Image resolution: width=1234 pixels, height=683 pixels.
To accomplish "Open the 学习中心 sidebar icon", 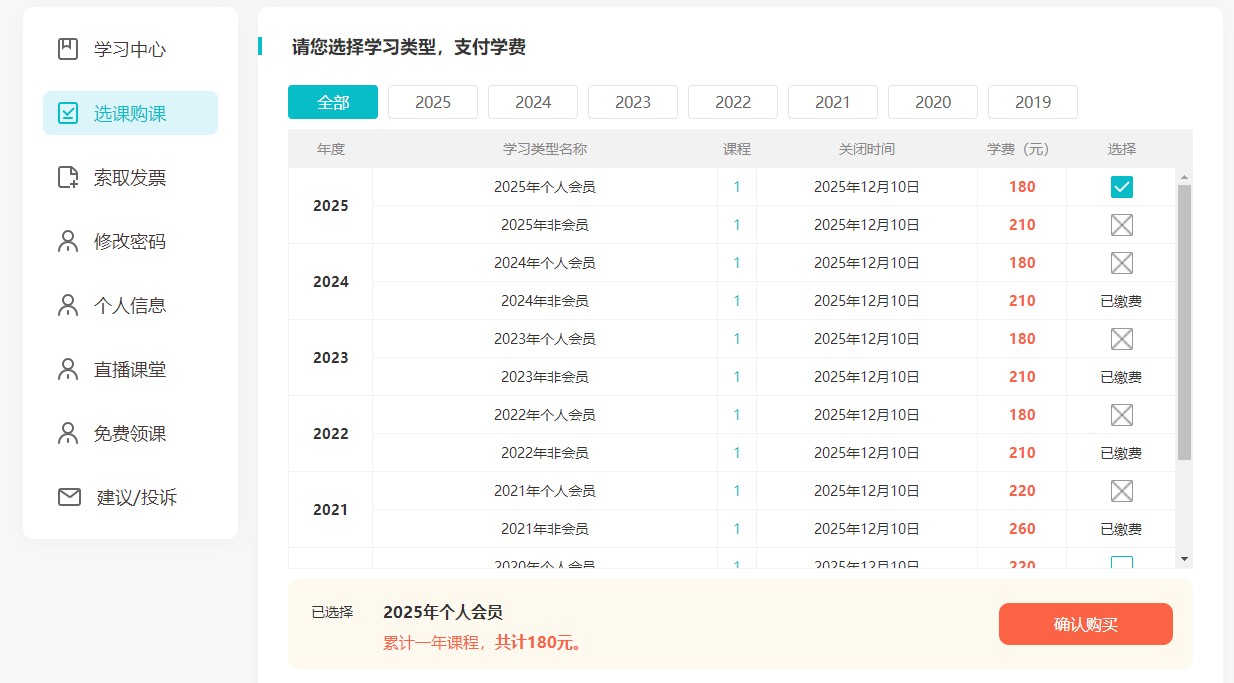I will [x=66, y=47].
